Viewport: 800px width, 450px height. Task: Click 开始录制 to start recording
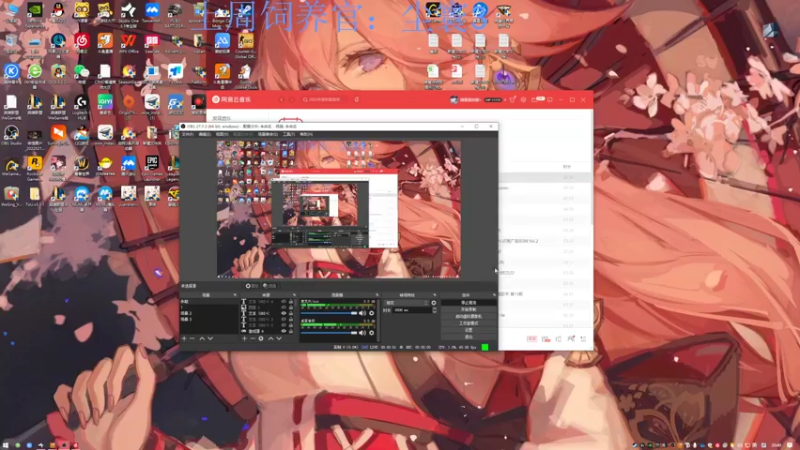click(469, 309)
